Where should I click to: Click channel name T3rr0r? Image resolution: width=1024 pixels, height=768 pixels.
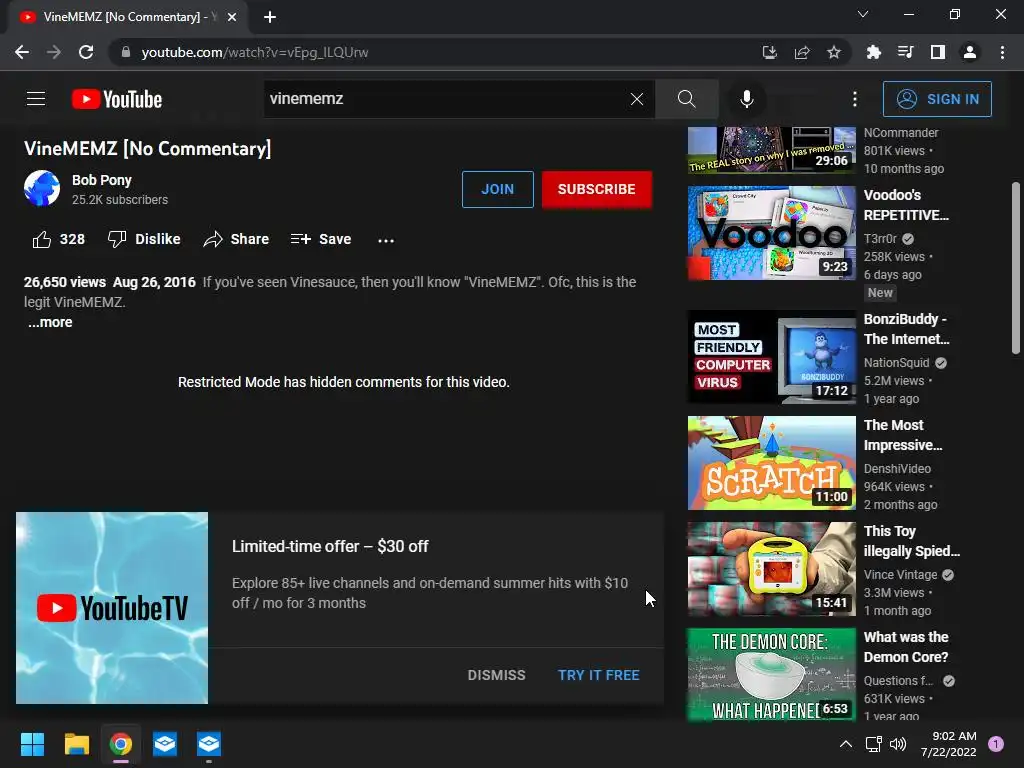880,239
